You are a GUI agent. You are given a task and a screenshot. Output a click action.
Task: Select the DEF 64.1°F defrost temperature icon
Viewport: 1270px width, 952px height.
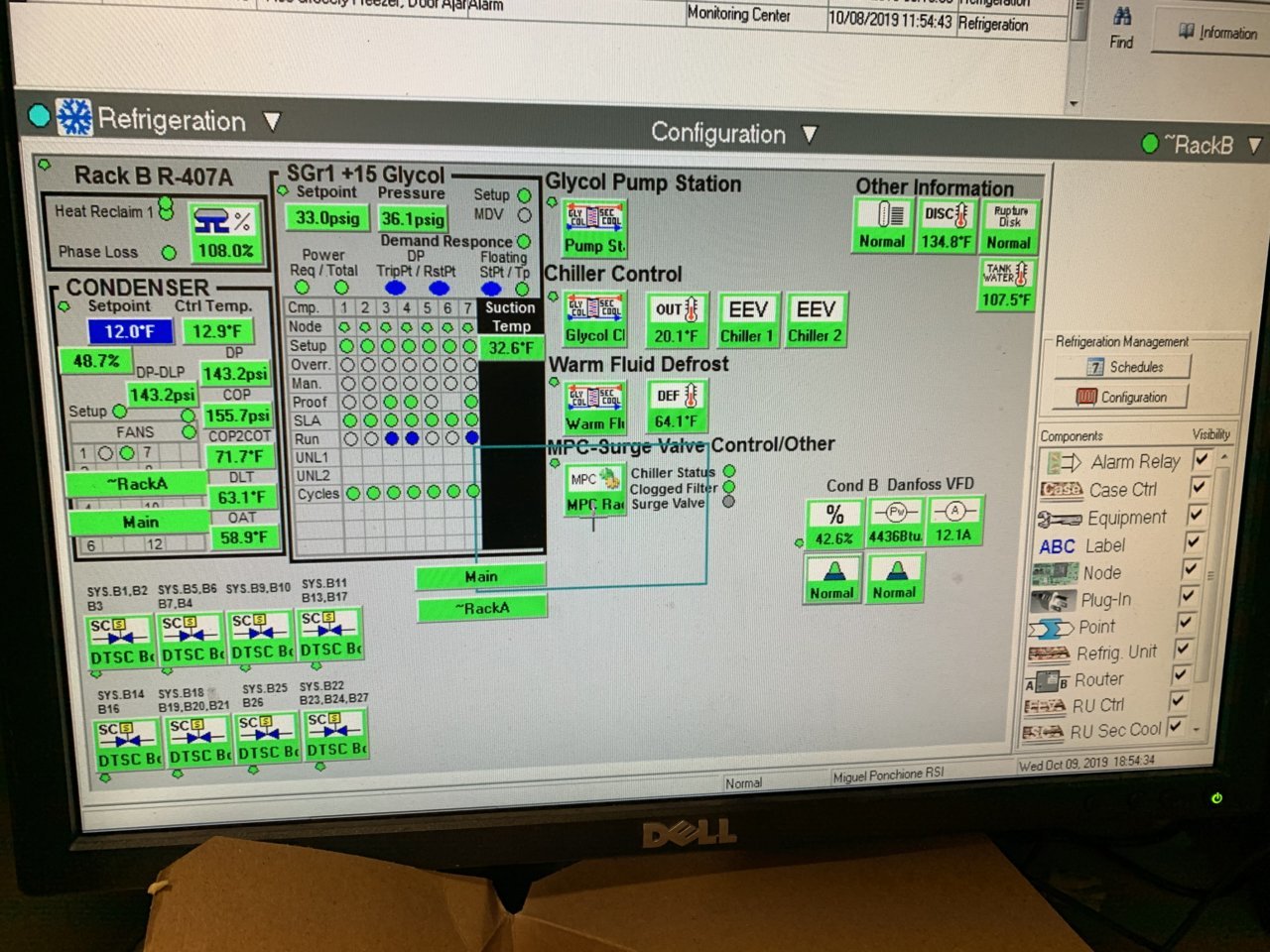(677, 408)
